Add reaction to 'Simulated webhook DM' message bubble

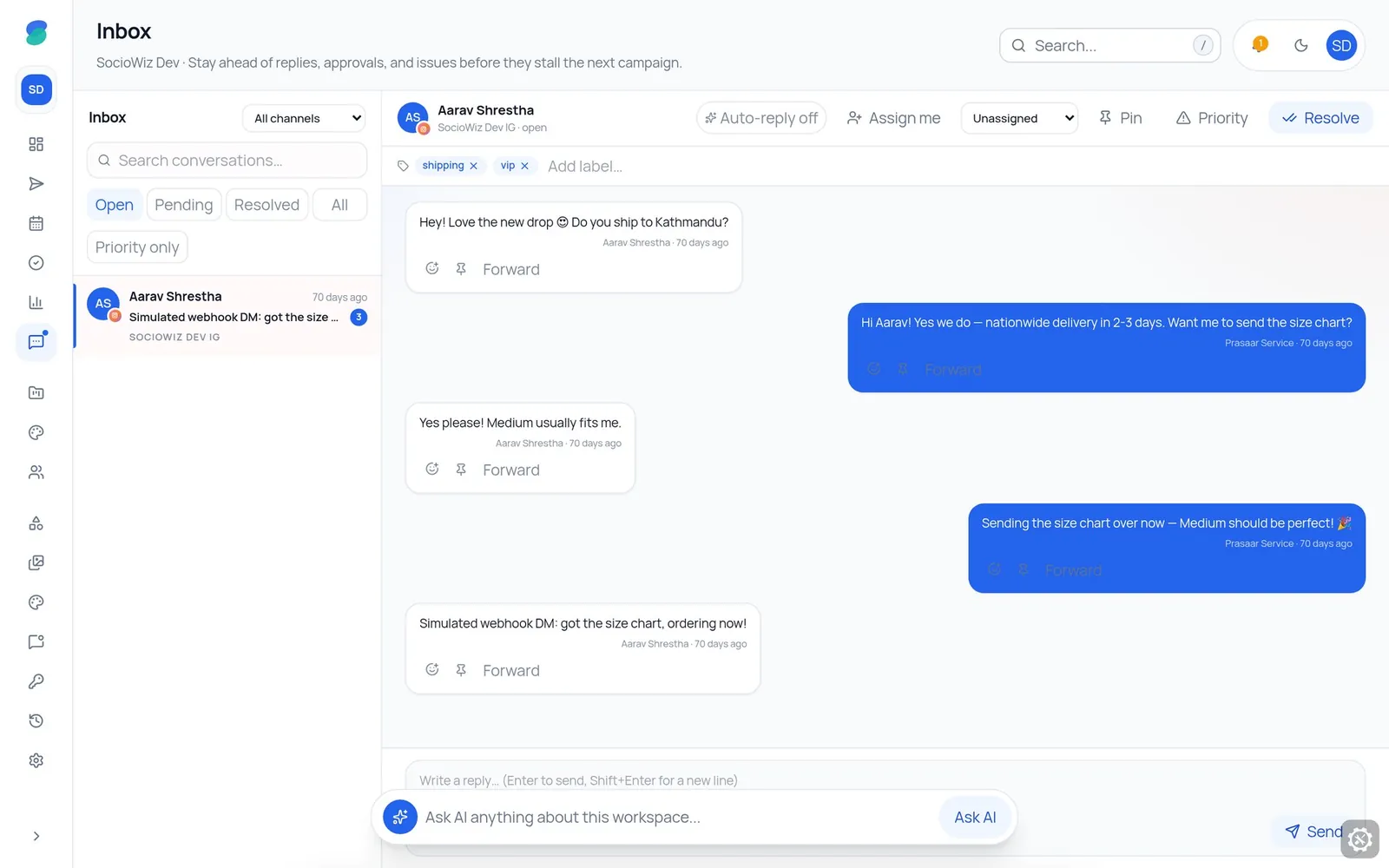point(431,670)
